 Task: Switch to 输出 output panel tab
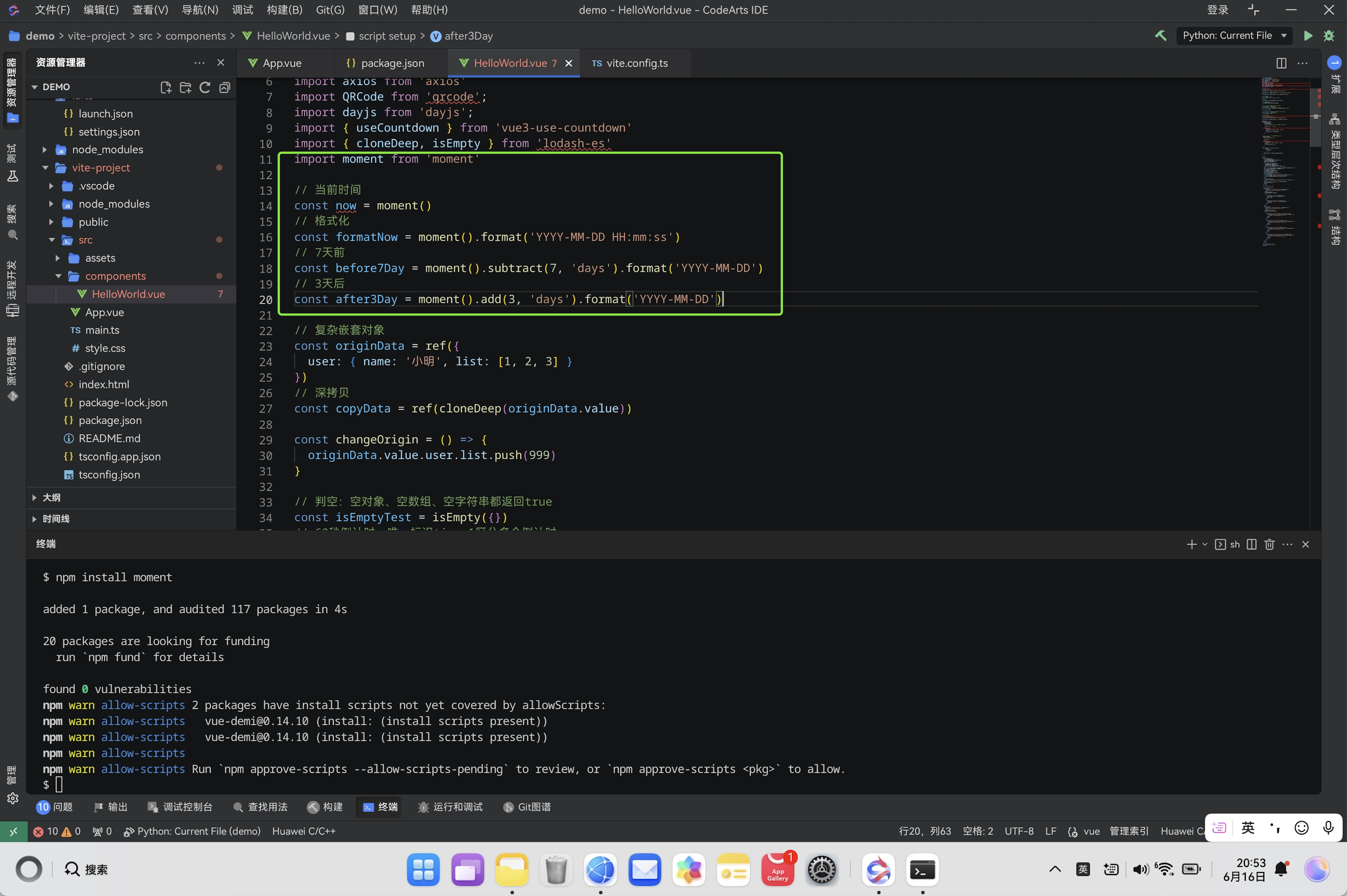click(x=111, y=807)
